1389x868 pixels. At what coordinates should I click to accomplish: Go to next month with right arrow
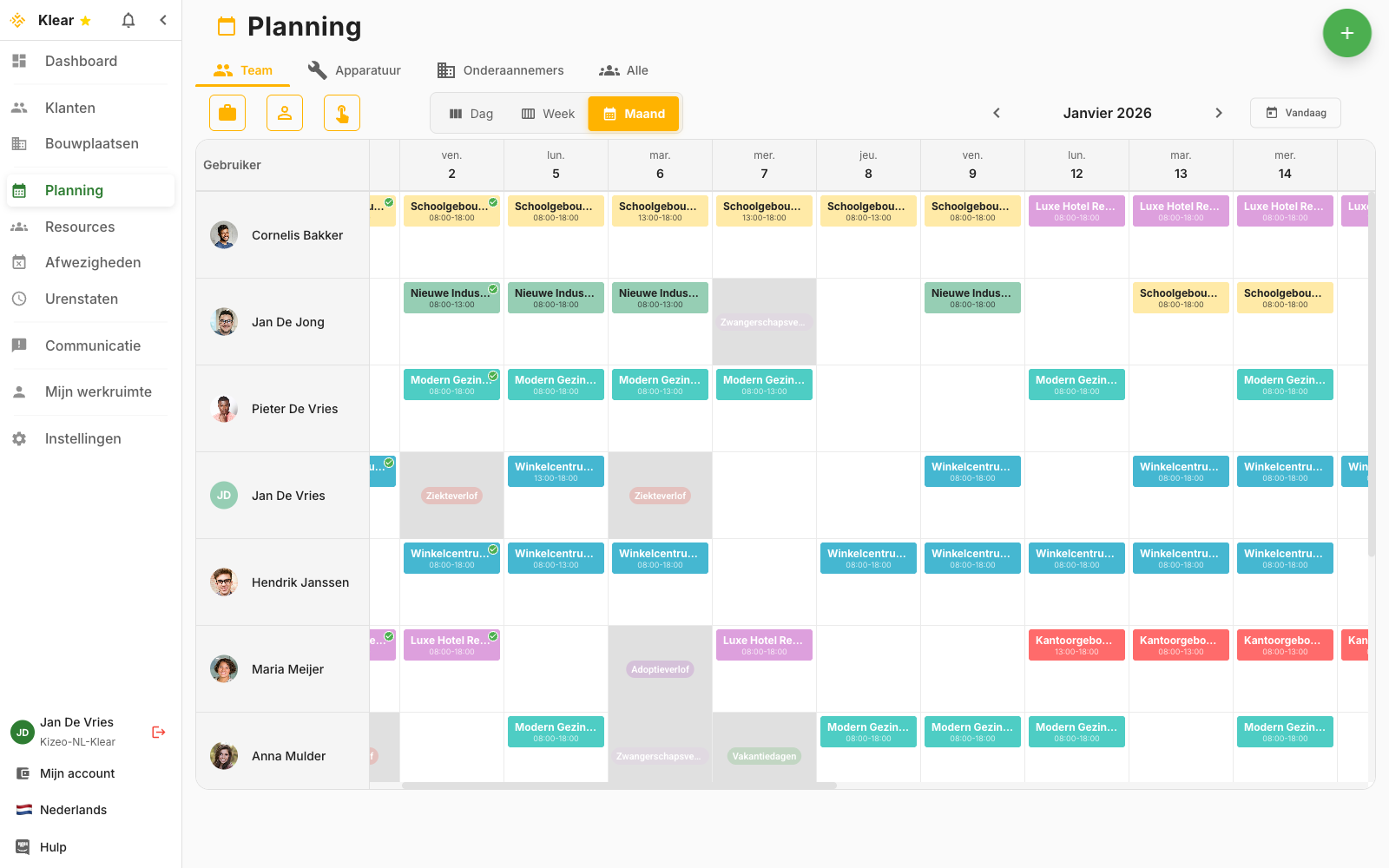pyautogui.click(x=1219, y=113)
